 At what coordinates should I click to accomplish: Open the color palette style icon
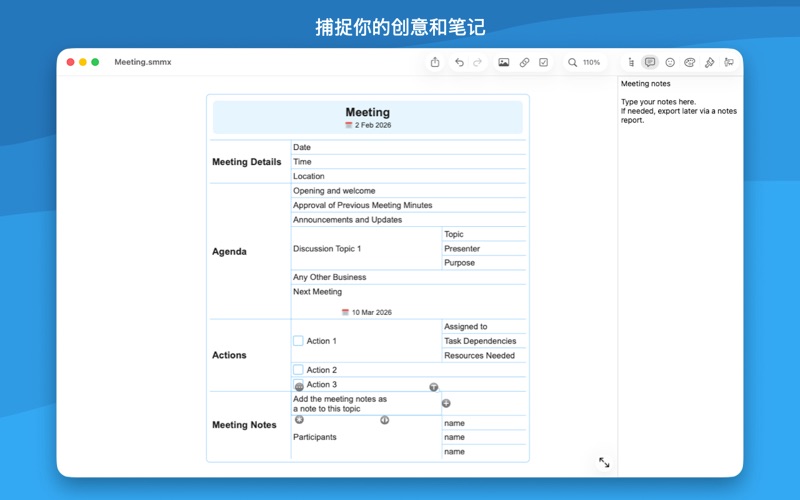click(x=689, y=62)
